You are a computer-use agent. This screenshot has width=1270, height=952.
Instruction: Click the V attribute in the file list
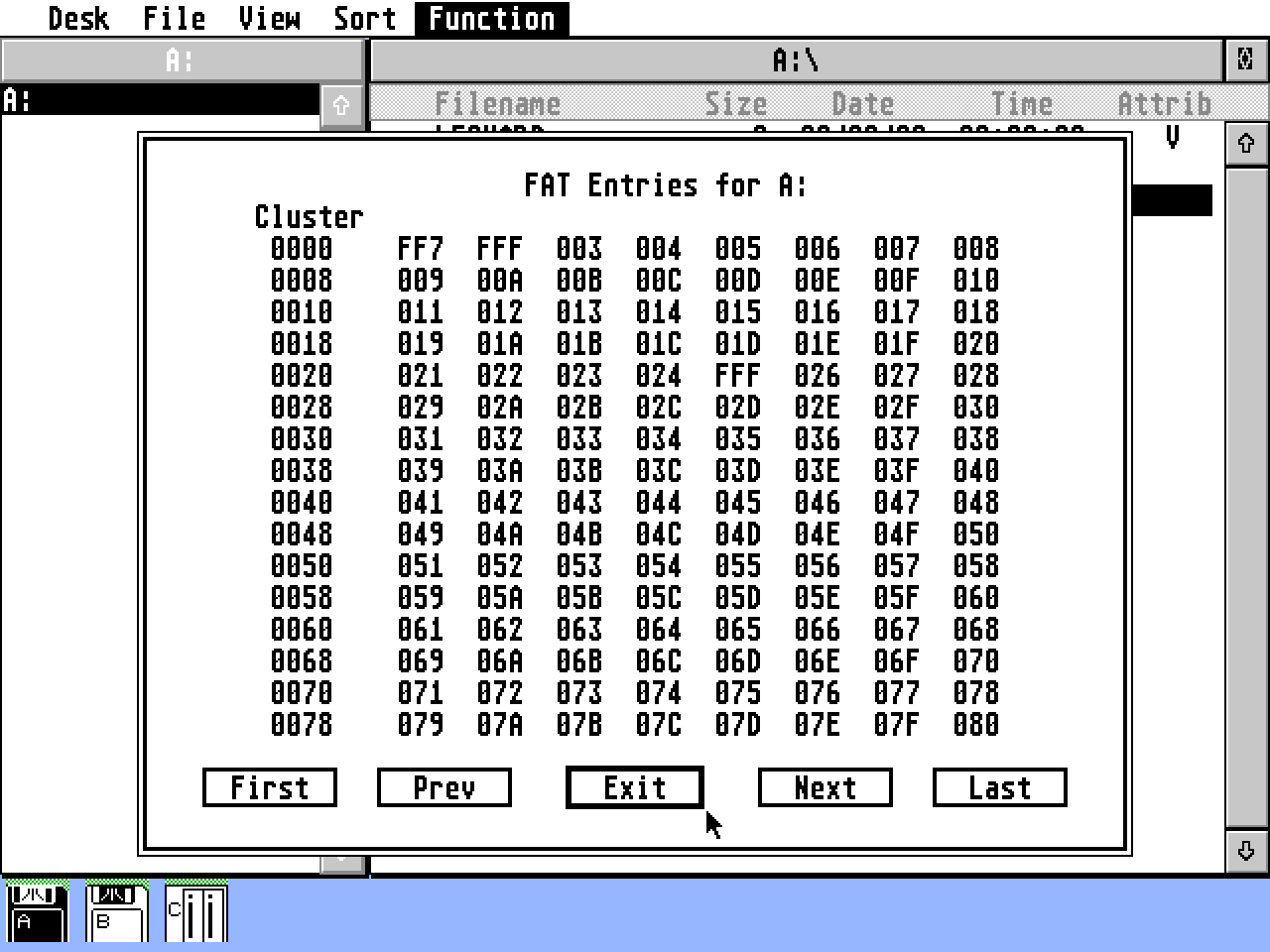(x=1173, y=137)
